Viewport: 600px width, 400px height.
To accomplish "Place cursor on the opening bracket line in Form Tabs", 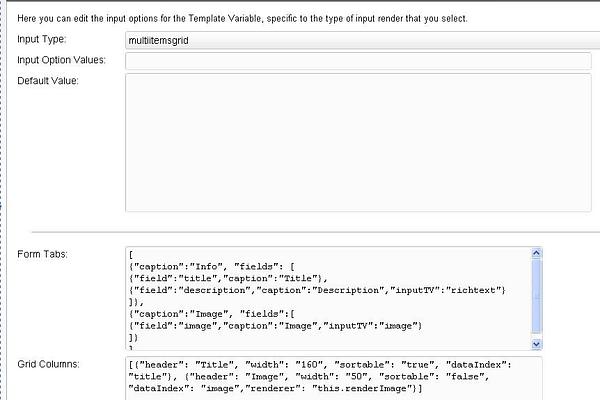I will pyautogui.click(x=131, y=255).
